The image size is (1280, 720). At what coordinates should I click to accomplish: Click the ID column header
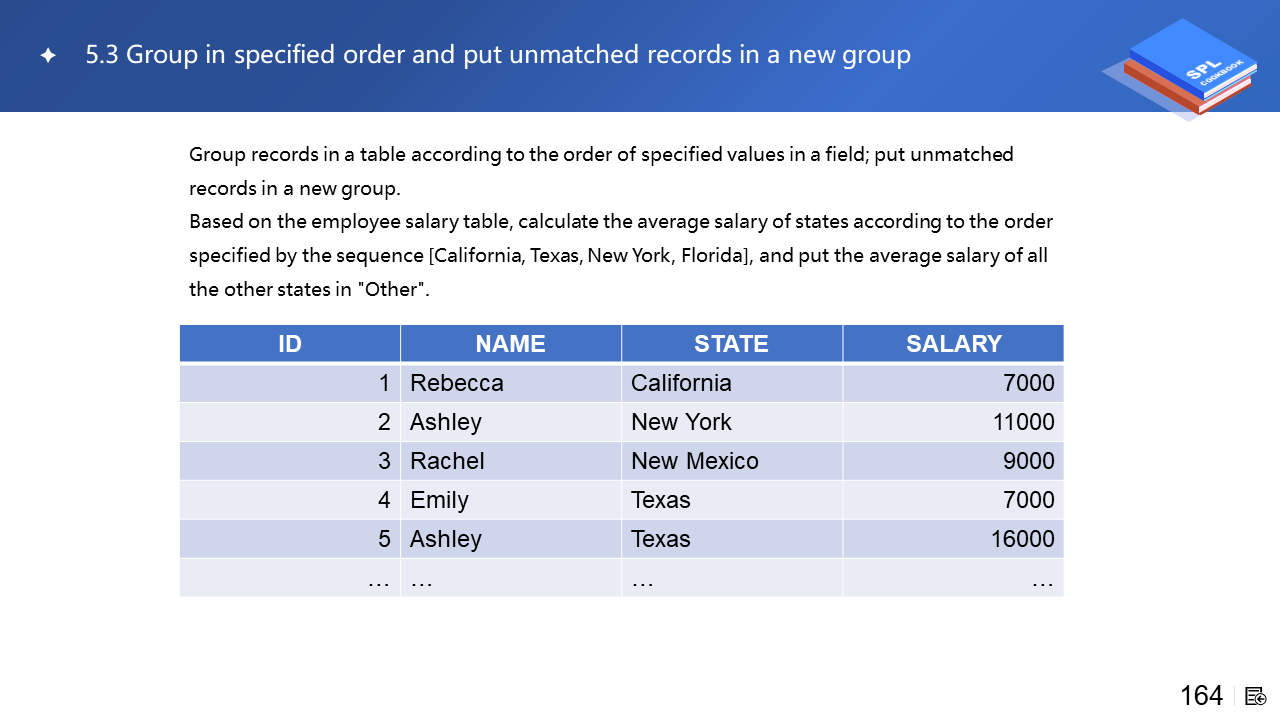(290, 344)
